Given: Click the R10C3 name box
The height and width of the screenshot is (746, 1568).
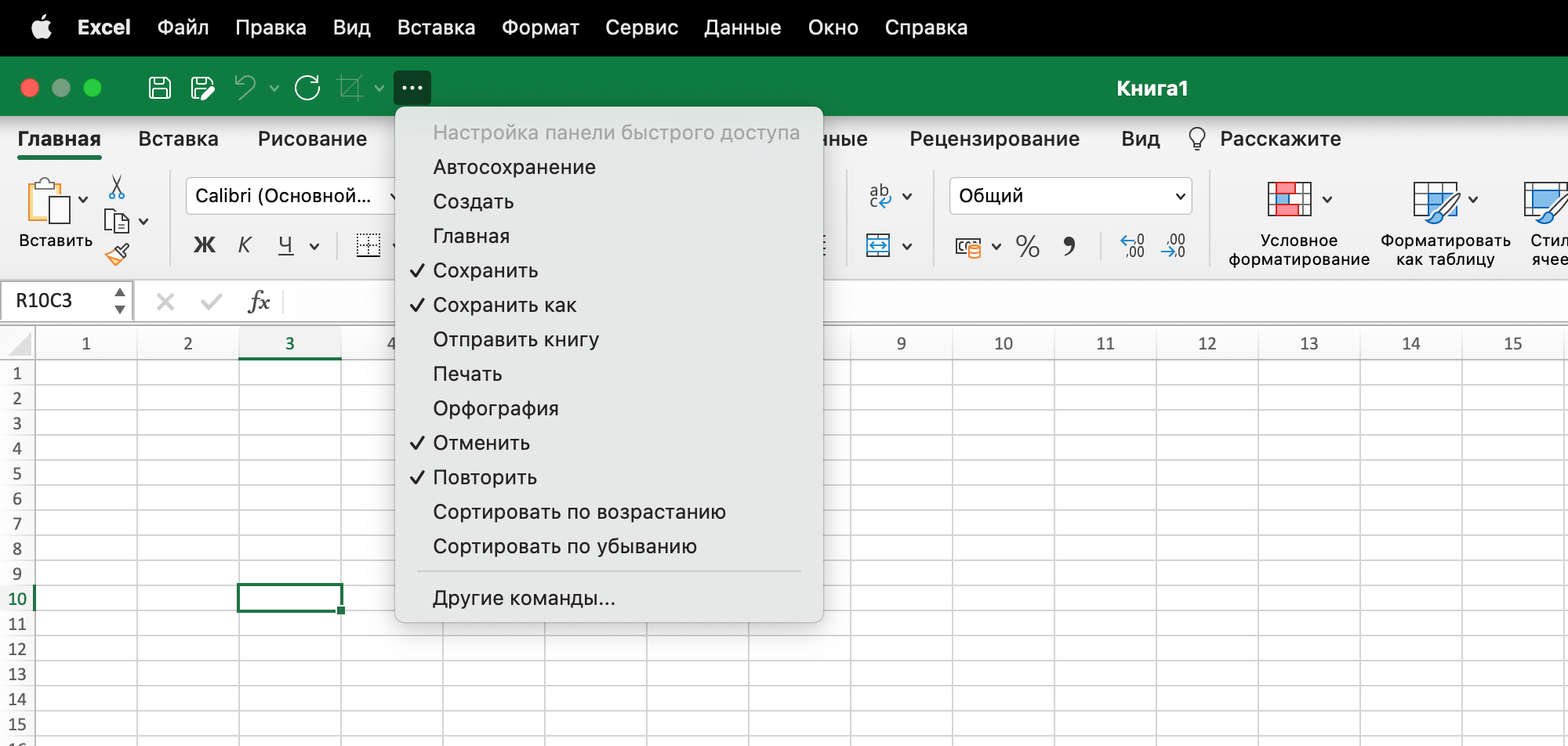Looking at the screenshot, I should click(x=55, y=301).
